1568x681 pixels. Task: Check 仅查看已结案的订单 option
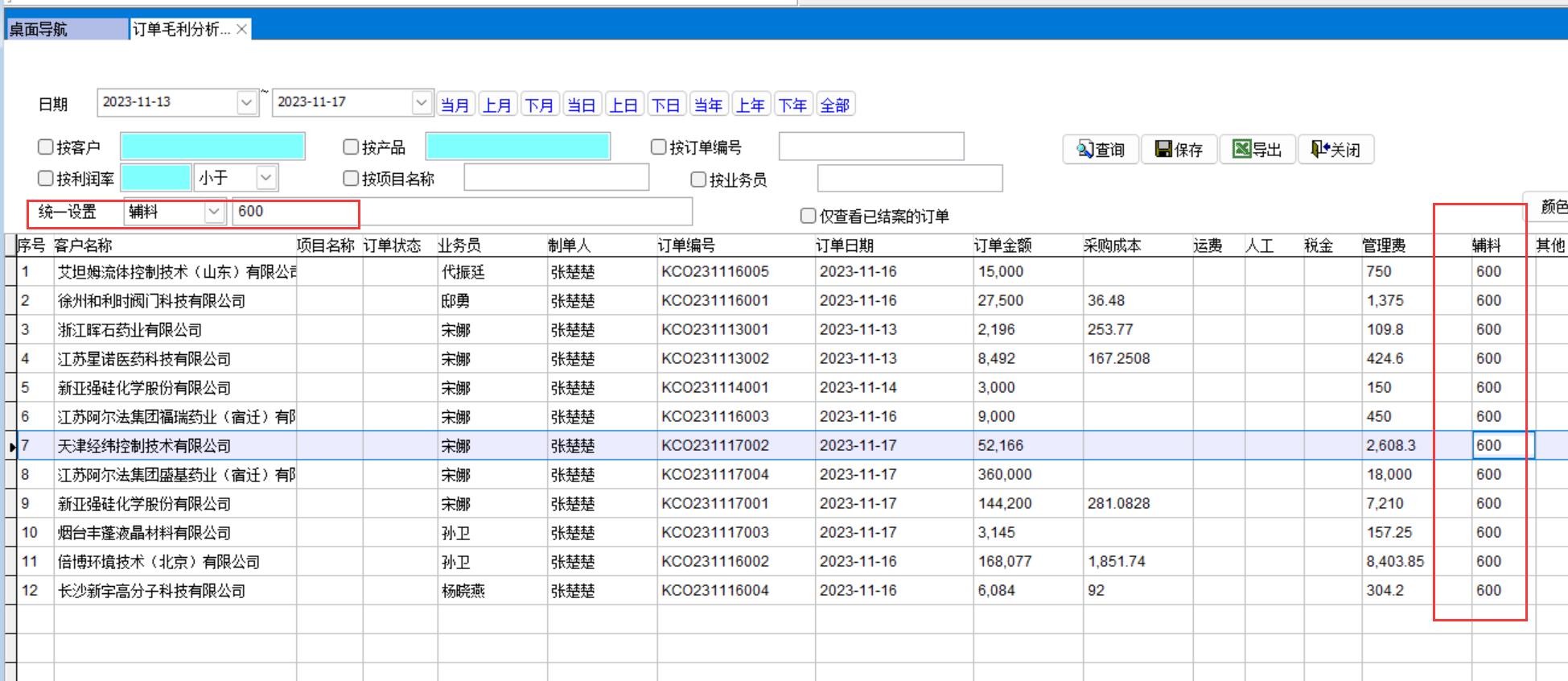(x=809, y=216)
